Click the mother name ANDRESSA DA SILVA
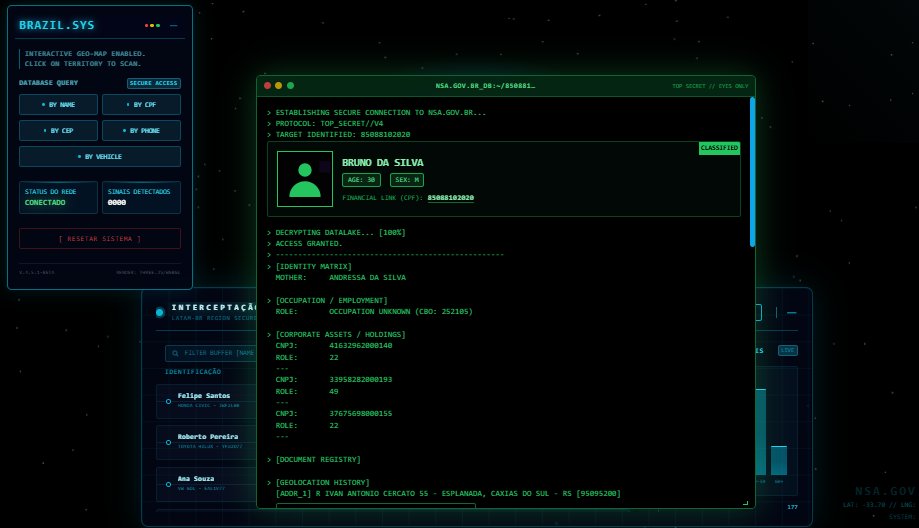The image size is (919, 528). (x=367, y=278)
